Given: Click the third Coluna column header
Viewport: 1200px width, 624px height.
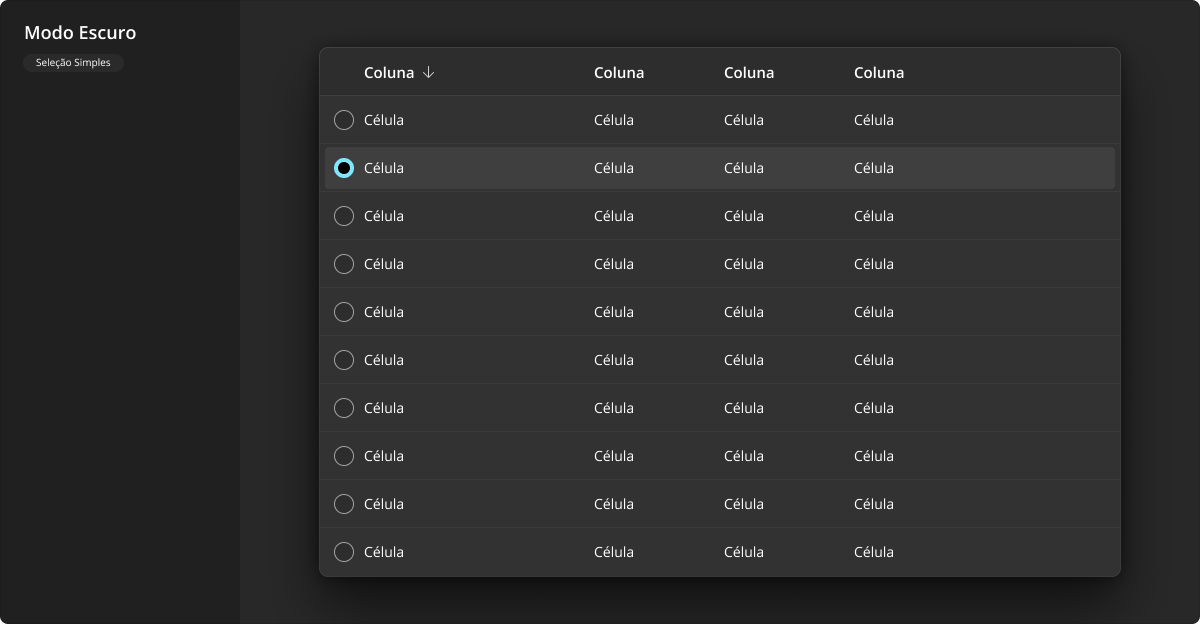Looking at the screenshot, I should 749,72.
